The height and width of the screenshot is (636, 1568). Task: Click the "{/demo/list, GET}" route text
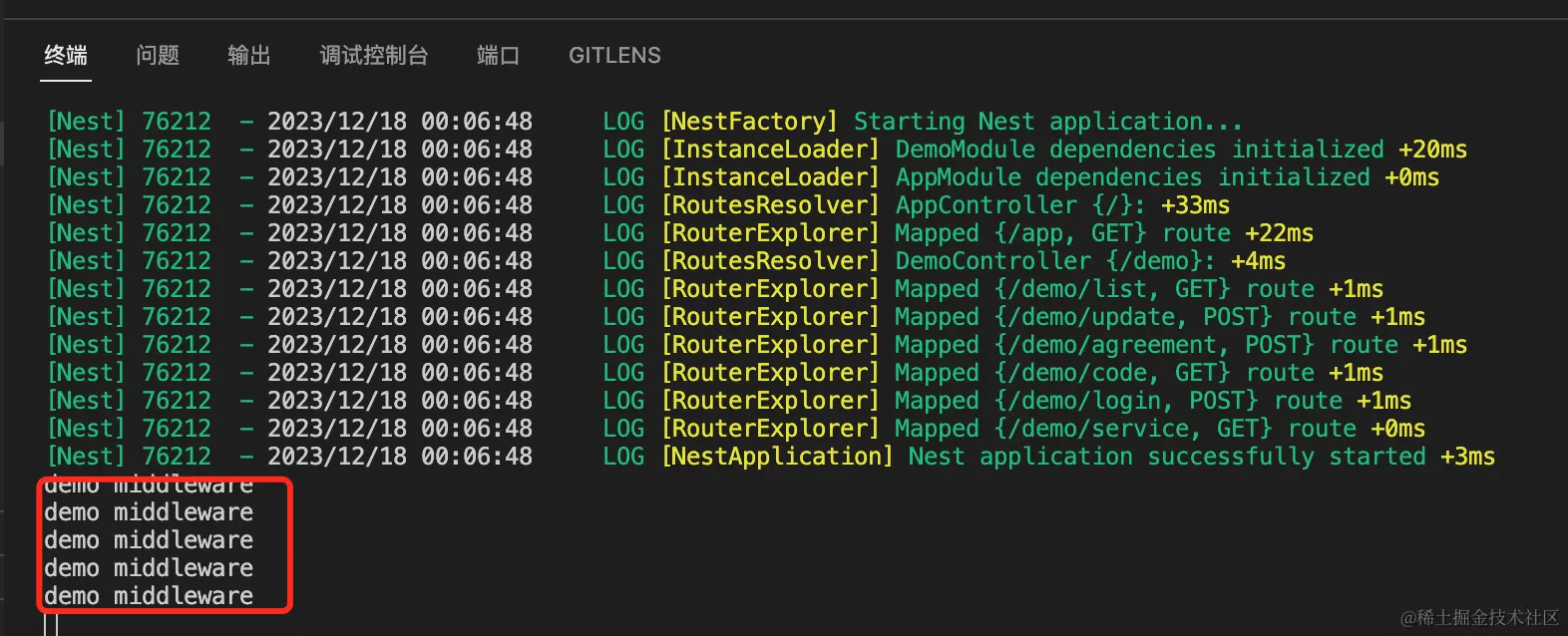tap(1112, 289)
